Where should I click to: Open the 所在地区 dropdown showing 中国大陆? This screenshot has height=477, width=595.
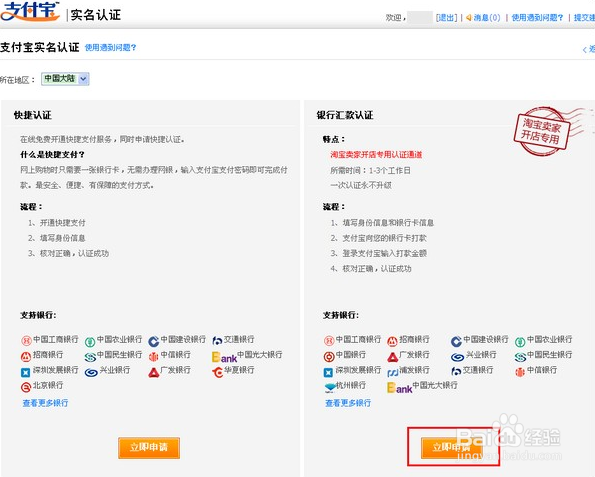65,79
